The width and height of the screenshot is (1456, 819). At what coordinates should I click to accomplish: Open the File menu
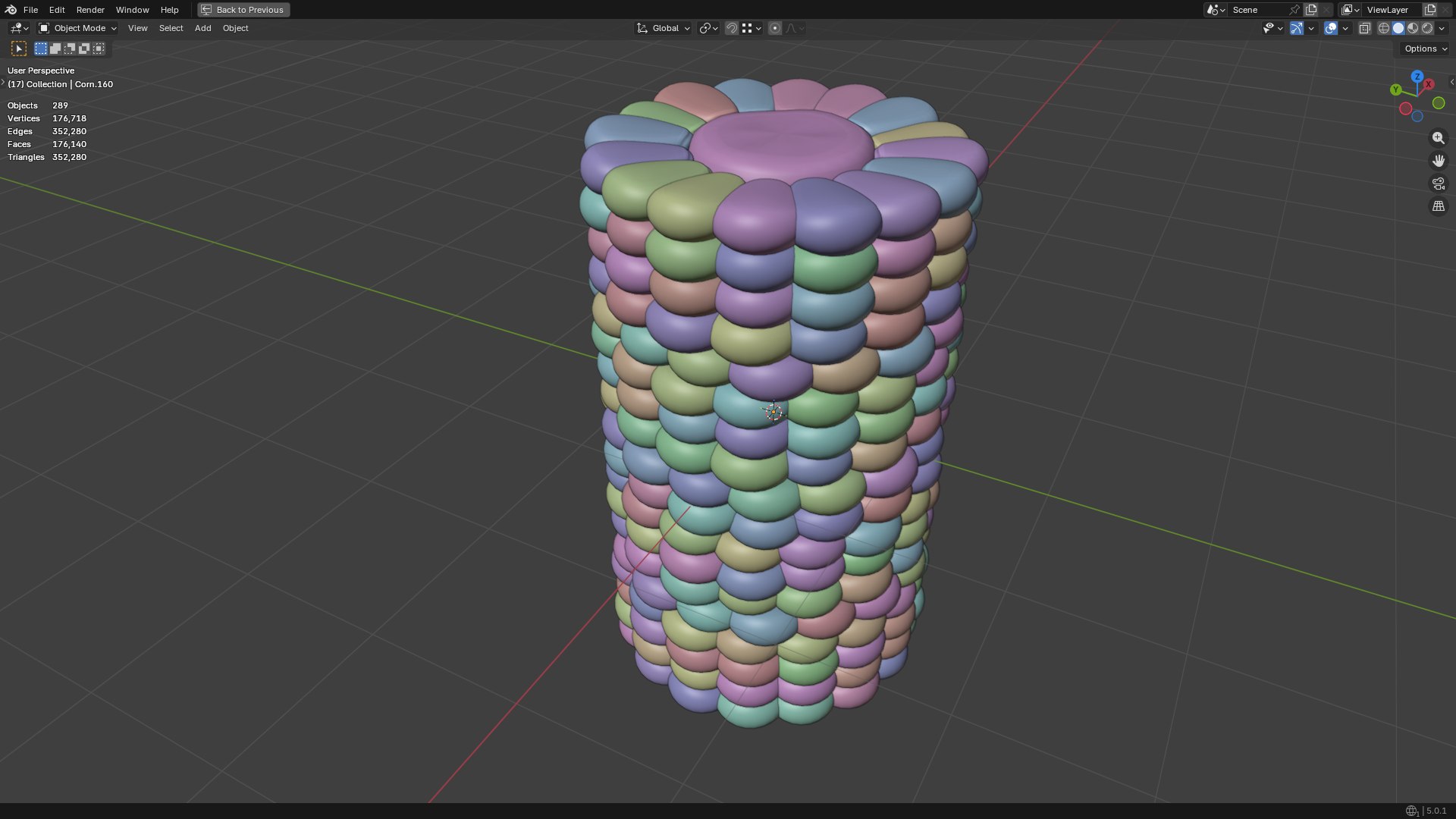(x=30, y=10)
